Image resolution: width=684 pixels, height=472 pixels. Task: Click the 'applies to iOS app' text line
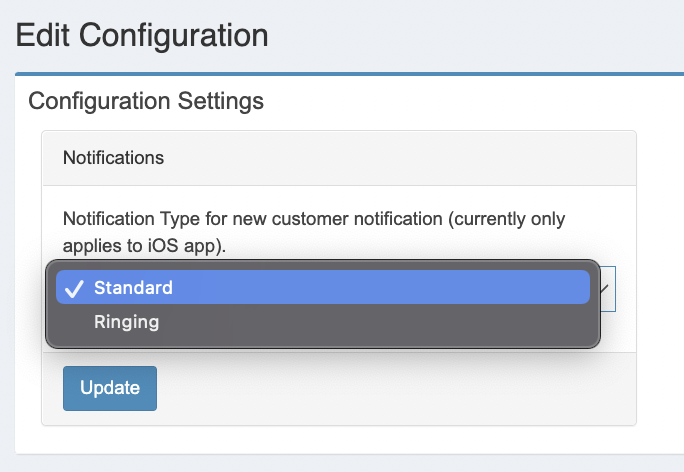(144, 246)
